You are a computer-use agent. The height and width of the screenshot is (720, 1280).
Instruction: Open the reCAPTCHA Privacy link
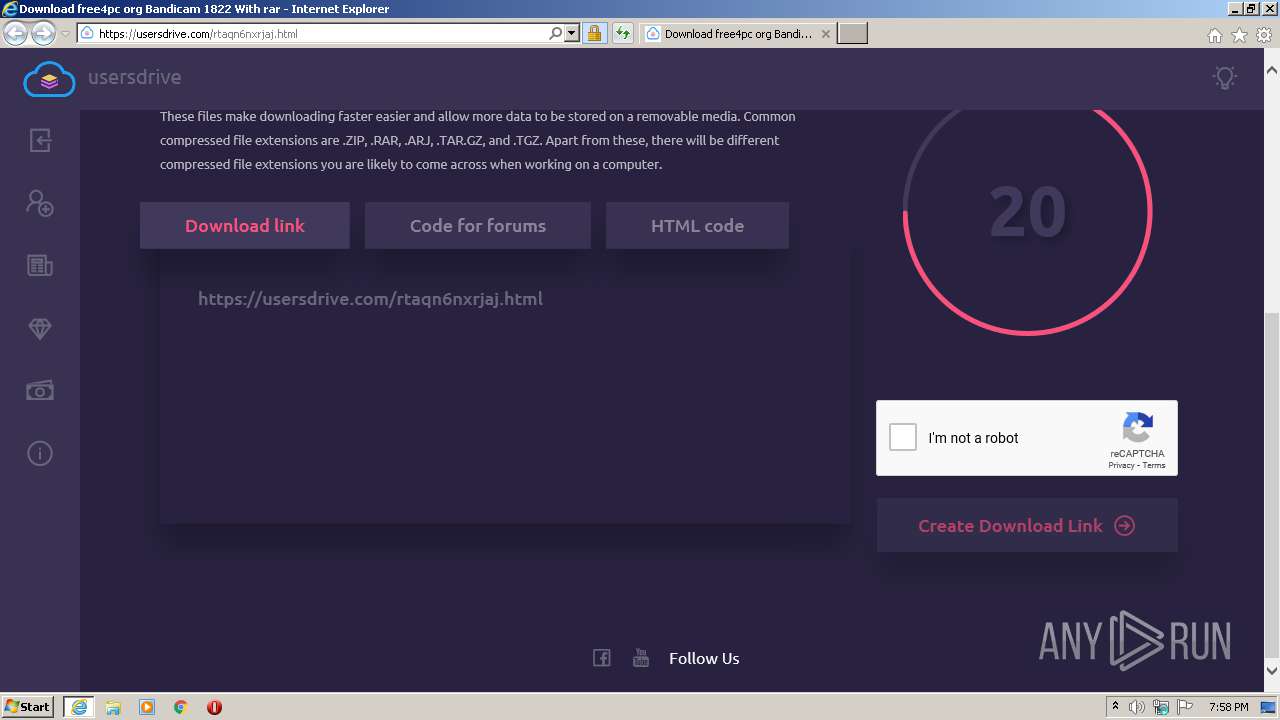point(1121,465)
